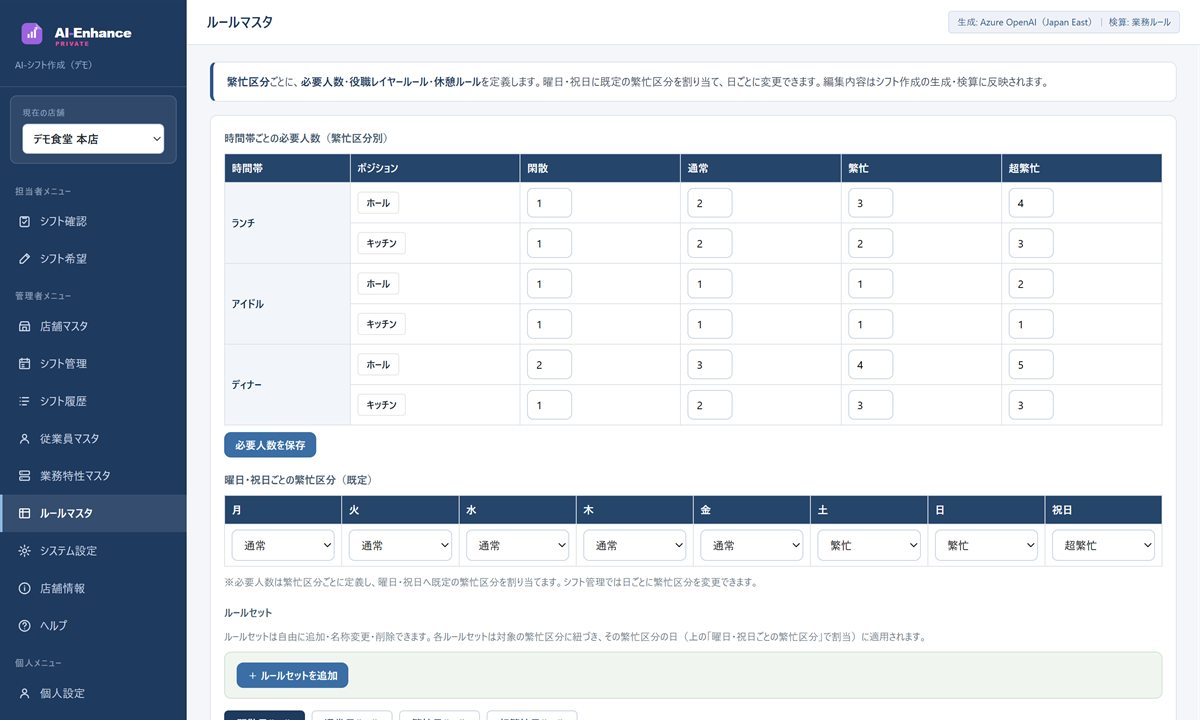Click the ルールマスタ page title

pyautogui.click(x=239, y=22)
